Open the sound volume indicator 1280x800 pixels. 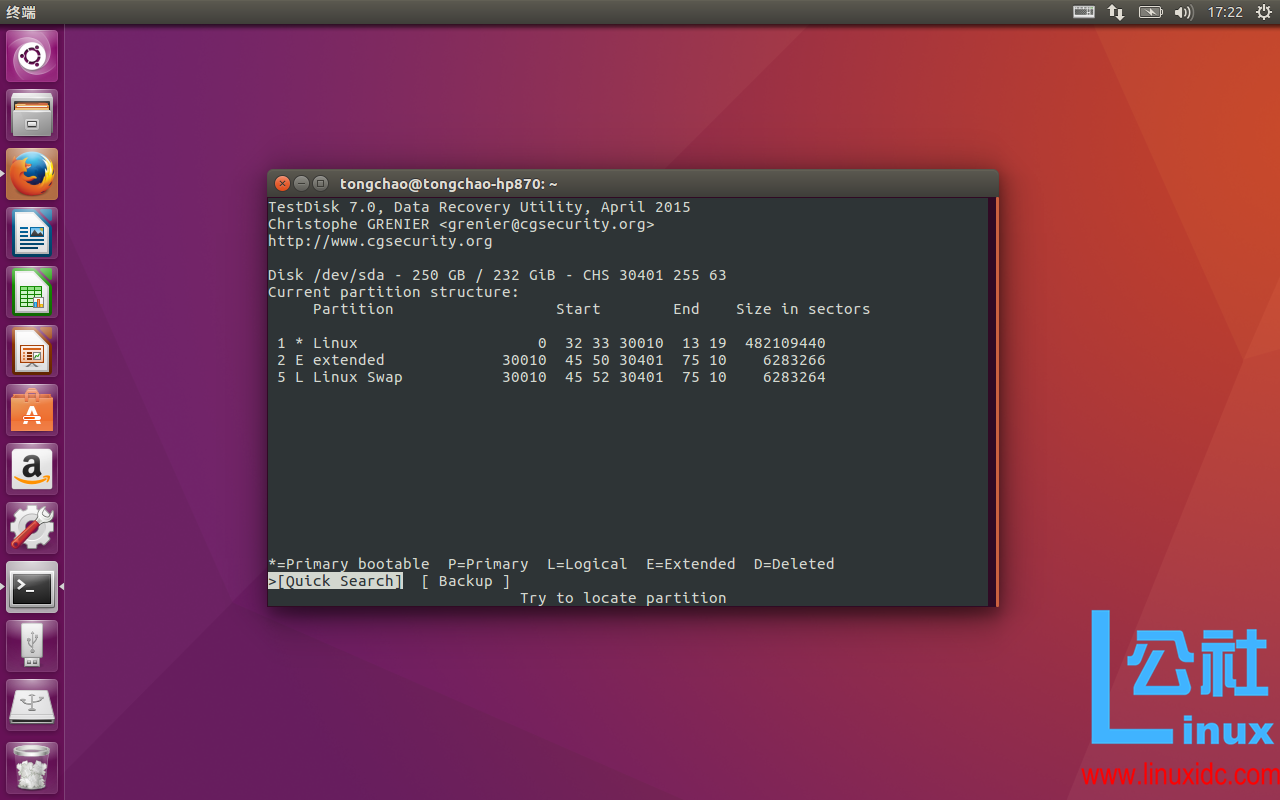(1184, 12)
